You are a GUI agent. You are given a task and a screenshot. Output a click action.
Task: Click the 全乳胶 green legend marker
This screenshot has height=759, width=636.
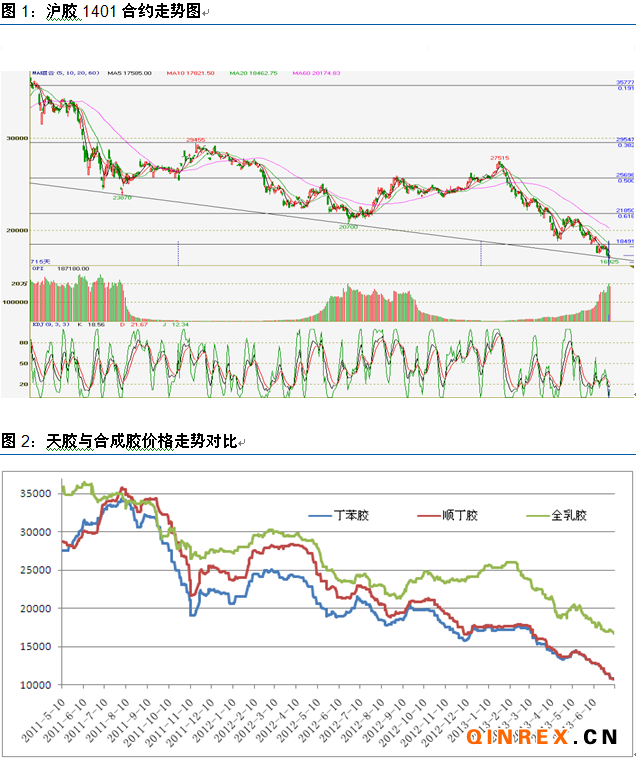coord(540,517)
